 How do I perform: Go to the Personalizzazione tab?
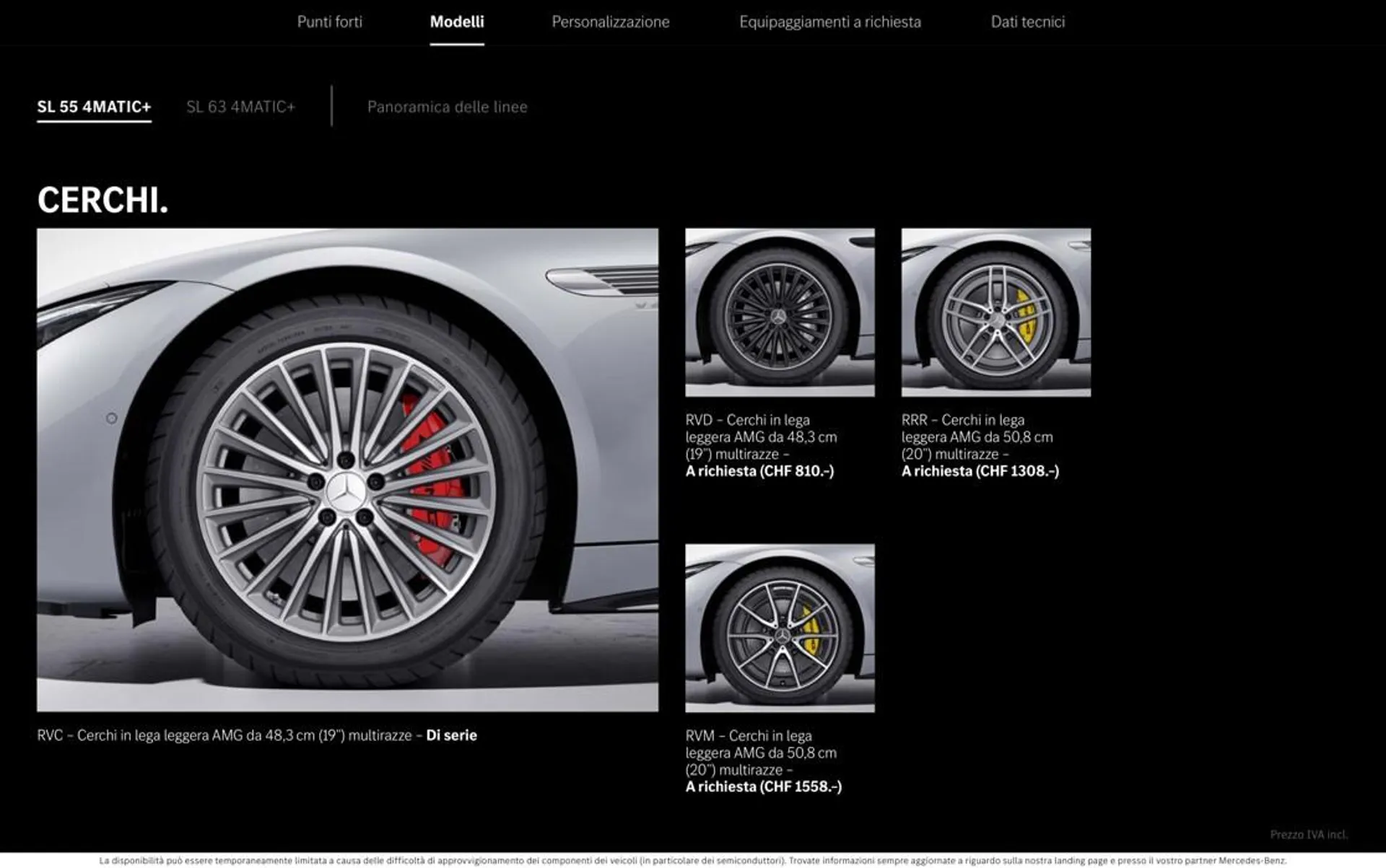pyautogui.click(x=611, y=22)
